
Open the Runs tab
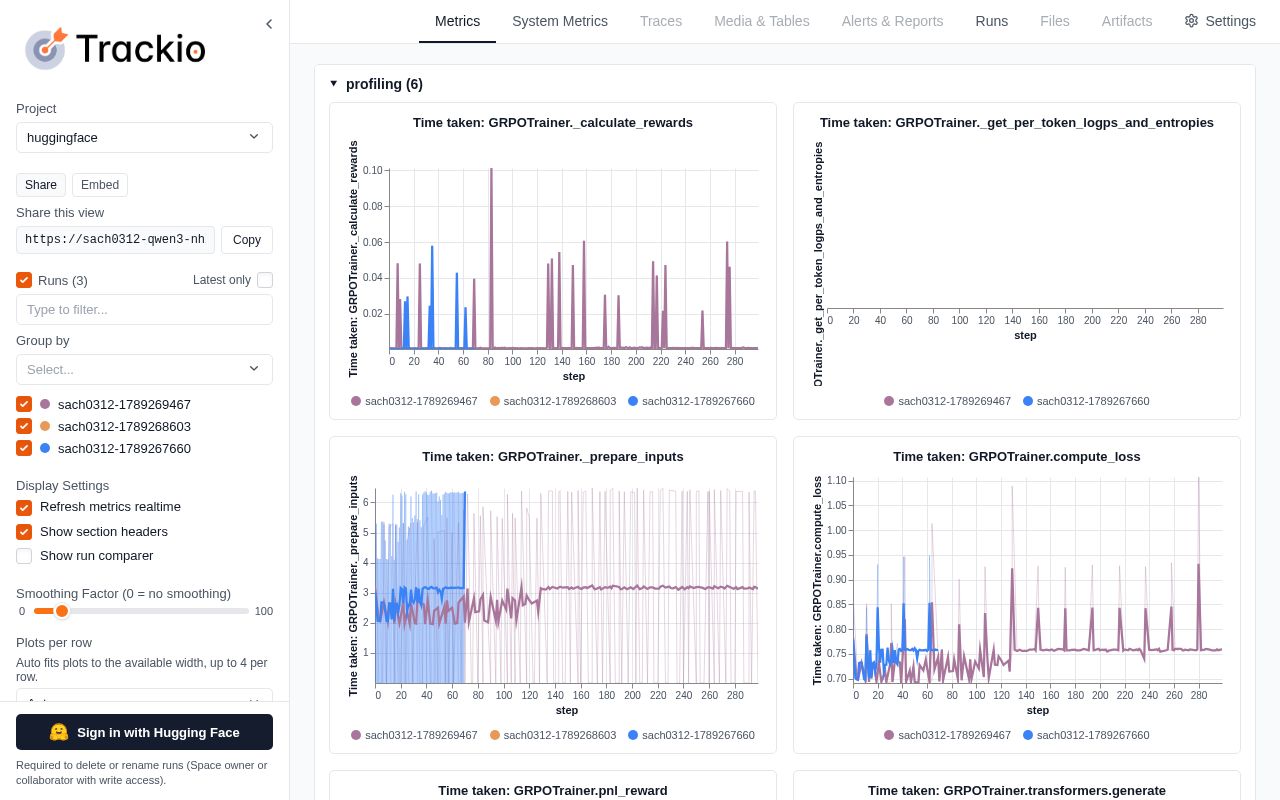click(992, 21)
